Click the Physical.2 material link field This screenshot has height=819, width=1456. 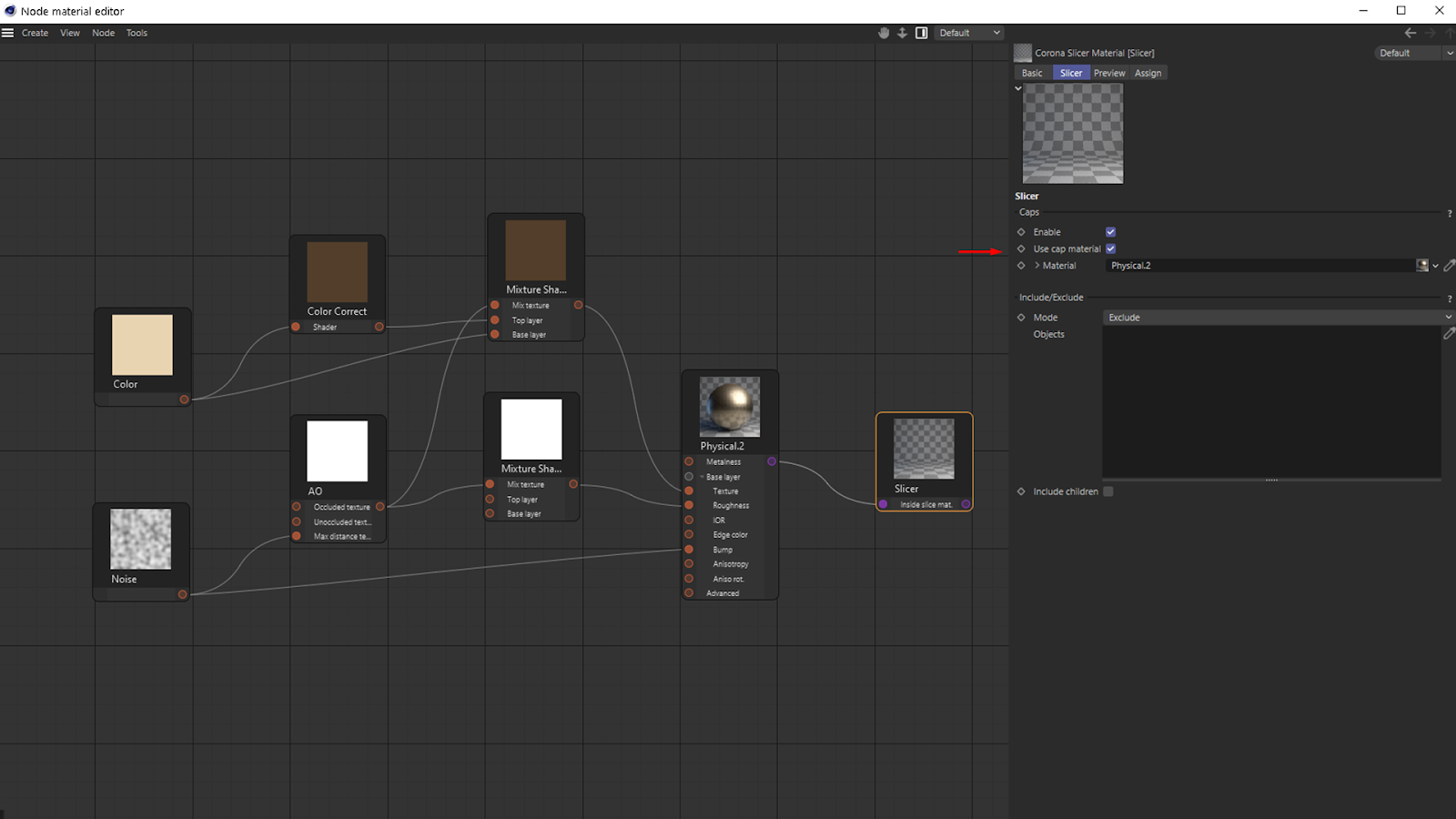click(x=1260, y=266)
